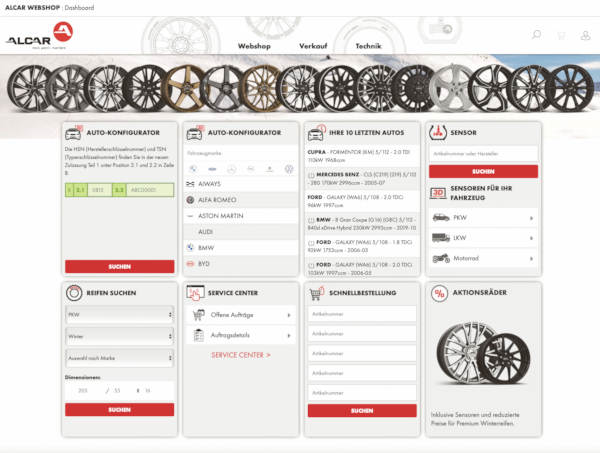This screenshot has height=453, width=600.
Task: Open the PKW vehicle type dropdown in Reifen suchen
Action: pos(119,314)
